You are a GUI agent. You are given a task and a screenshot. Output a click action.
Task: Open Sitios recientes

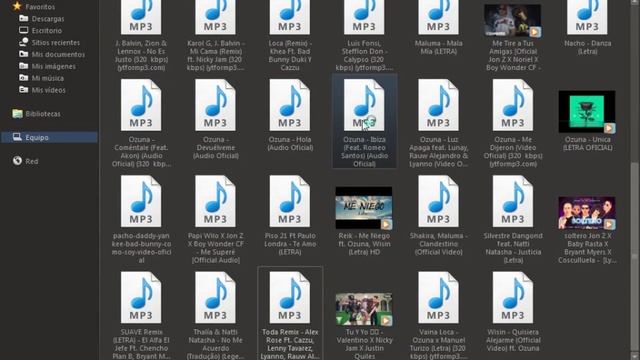pos(56,42)
